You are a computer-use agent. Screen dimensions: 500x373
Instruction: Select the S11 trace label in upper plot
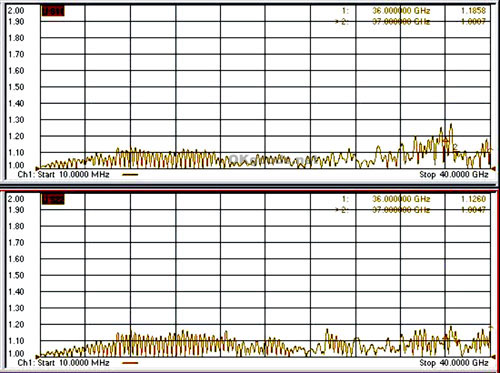(53, 11)
